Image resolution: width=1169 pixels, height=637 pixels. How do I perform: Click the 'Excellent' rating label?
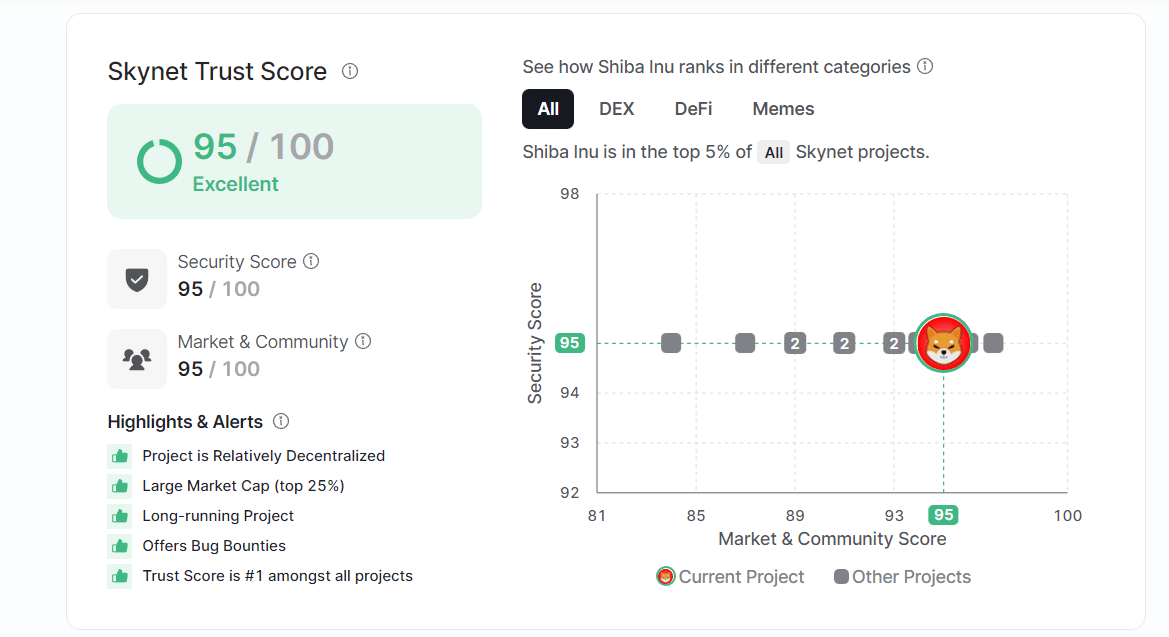[236, 183]
